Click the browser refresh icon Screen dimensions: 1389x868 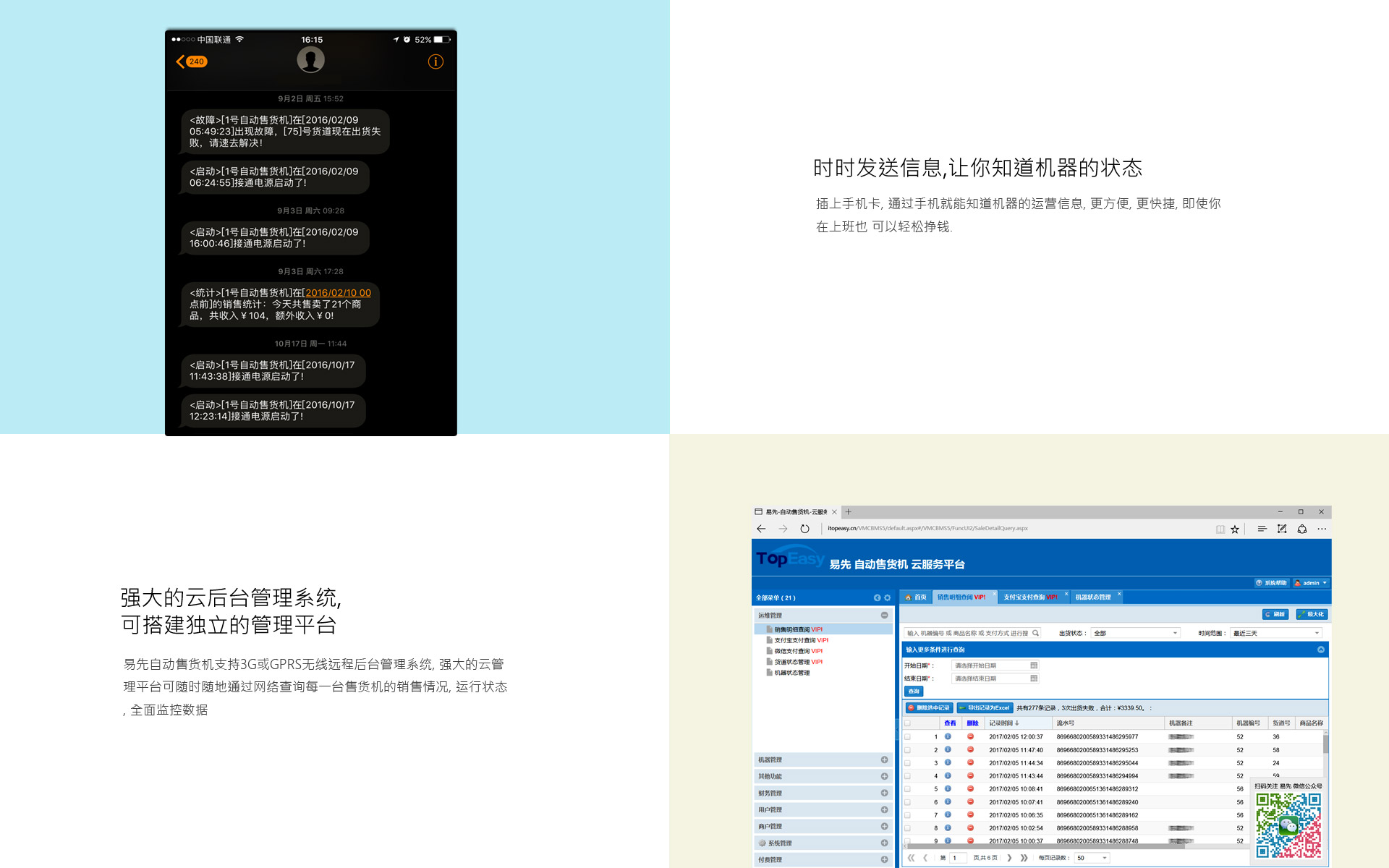(804, 529)
